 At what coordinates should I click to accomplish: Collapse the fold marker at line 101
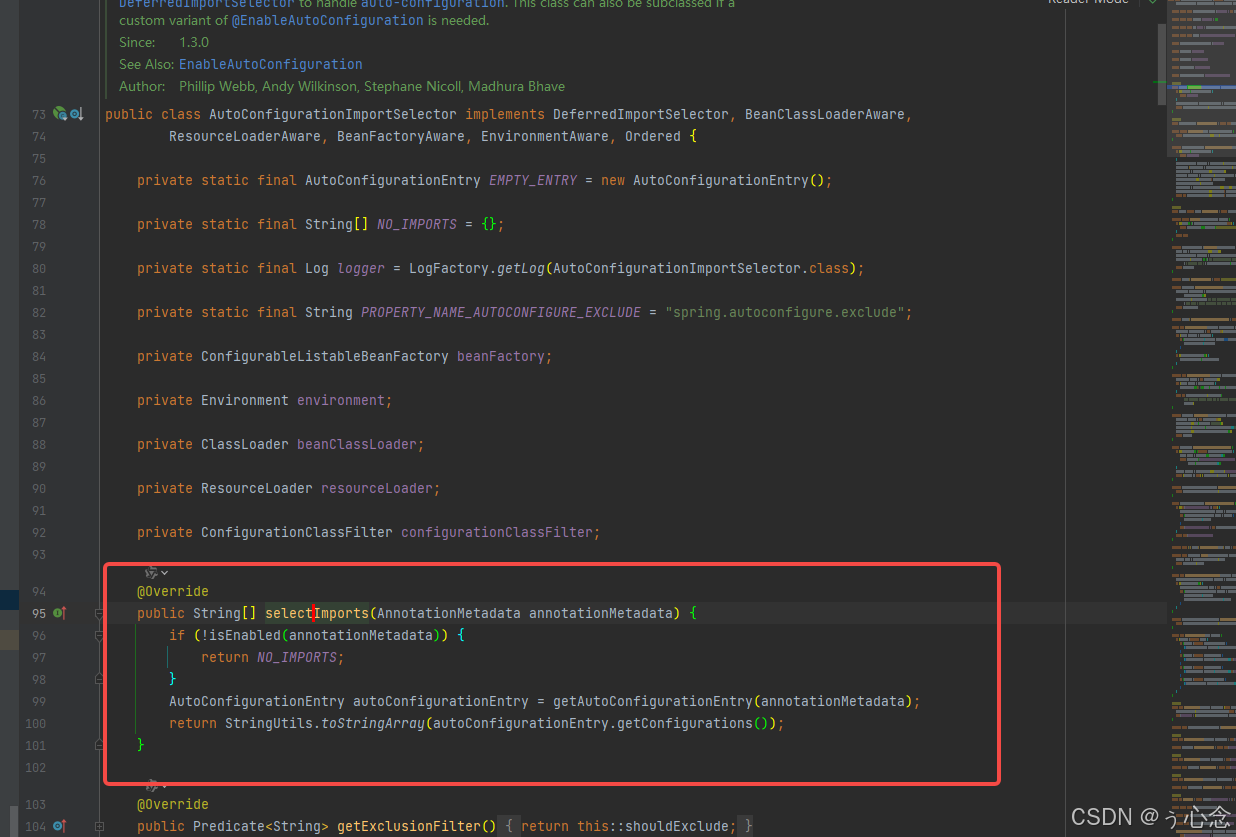(x=98, y=745)
